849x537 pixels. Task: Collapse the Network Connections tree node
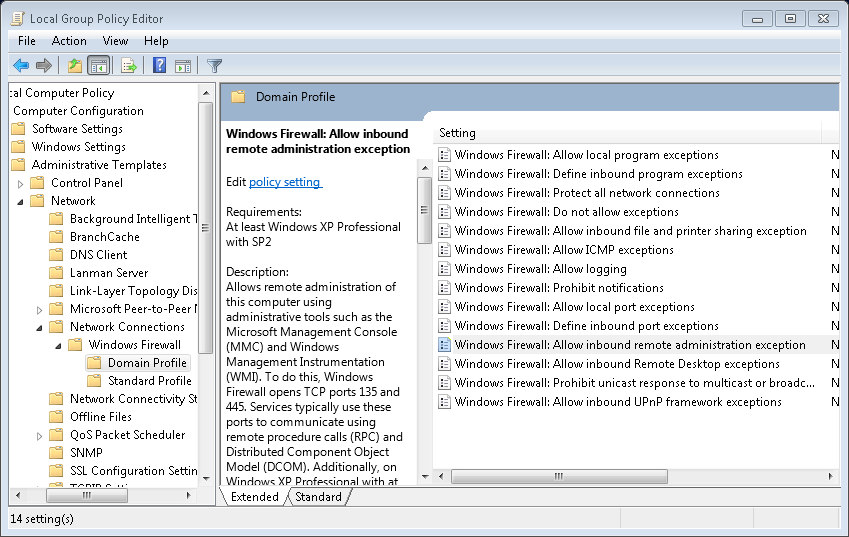40,328
